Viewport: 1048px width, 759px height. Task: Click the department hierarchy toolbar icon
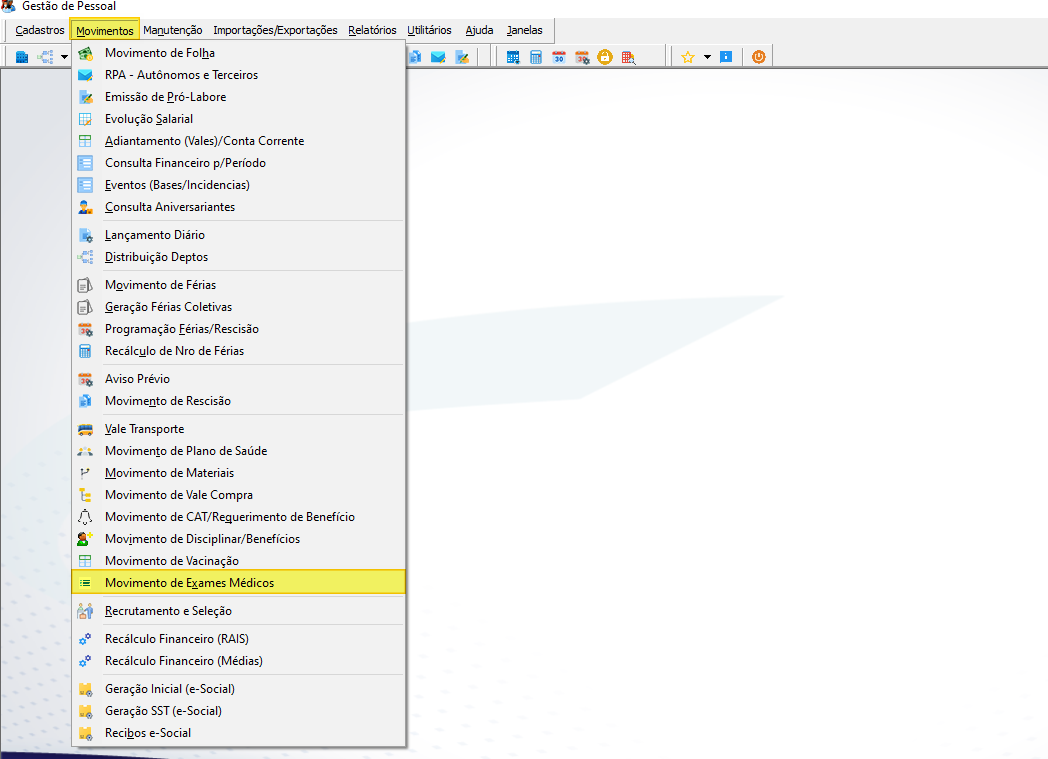pyautogui.click(x=45, y=57)
